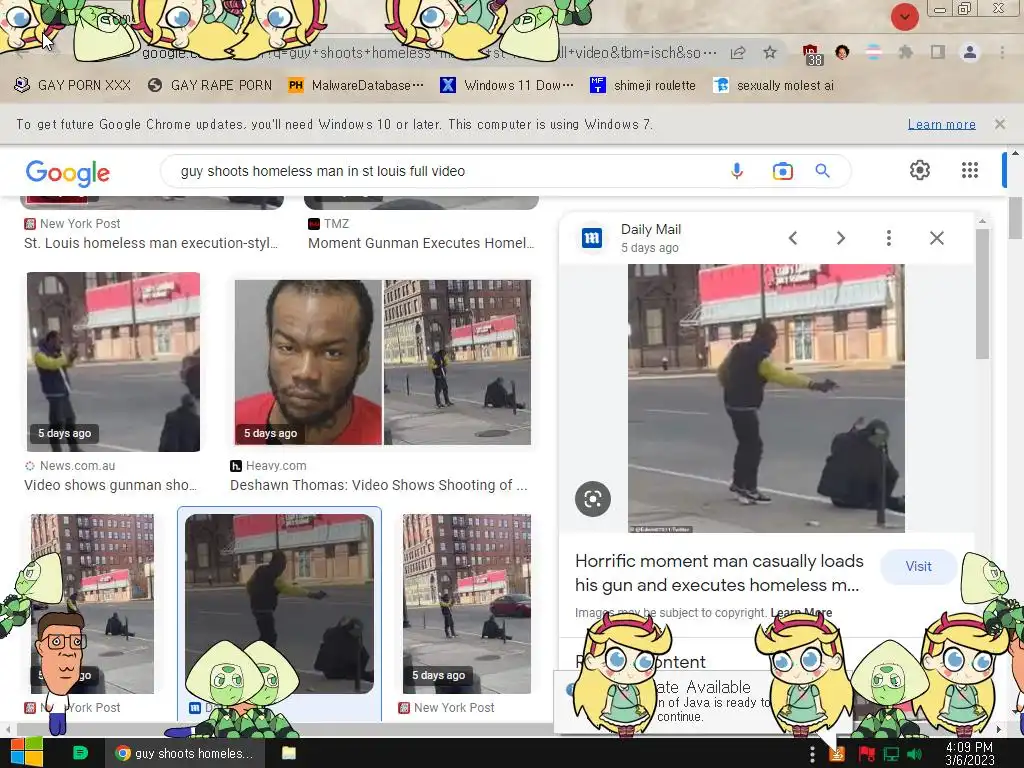The width and height of the screenshot is (1024, 768).
Task: Open the Windows 11 Dow… bookmark
Action: click(507, 86)
